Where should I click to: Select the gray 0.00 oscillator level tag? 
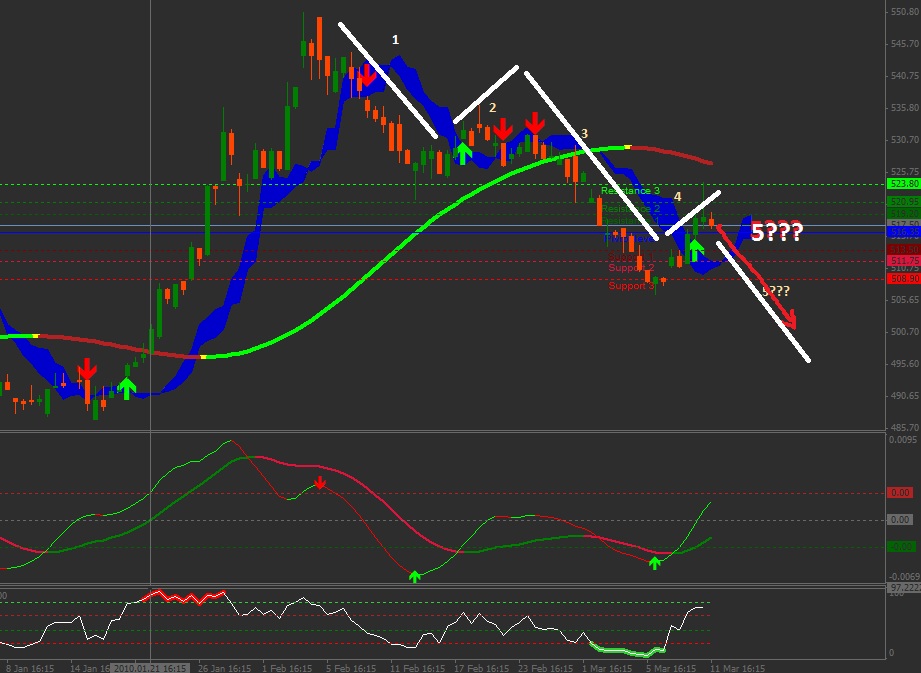[x=900, y=519]
